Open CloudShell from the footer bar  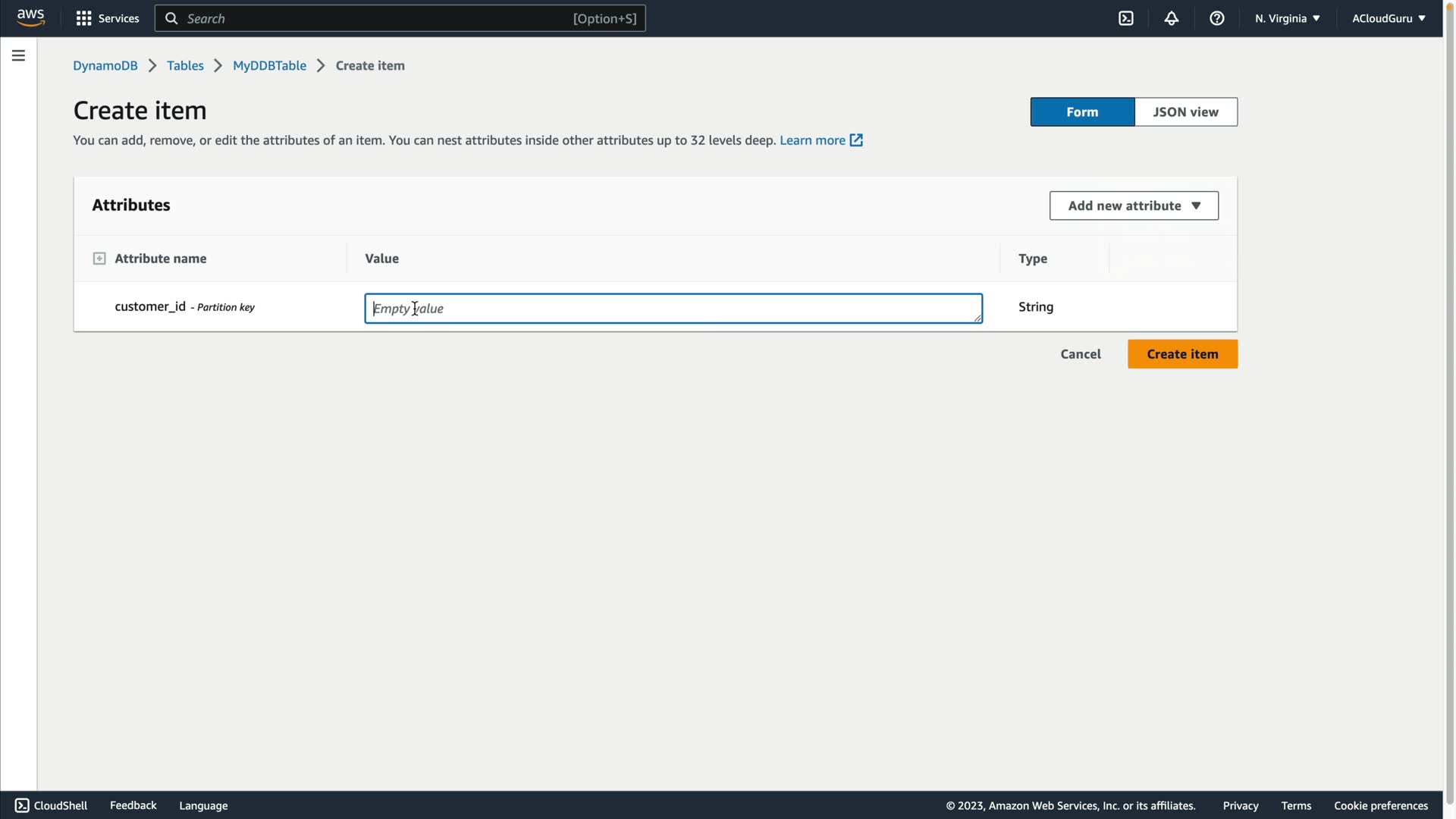52,805
